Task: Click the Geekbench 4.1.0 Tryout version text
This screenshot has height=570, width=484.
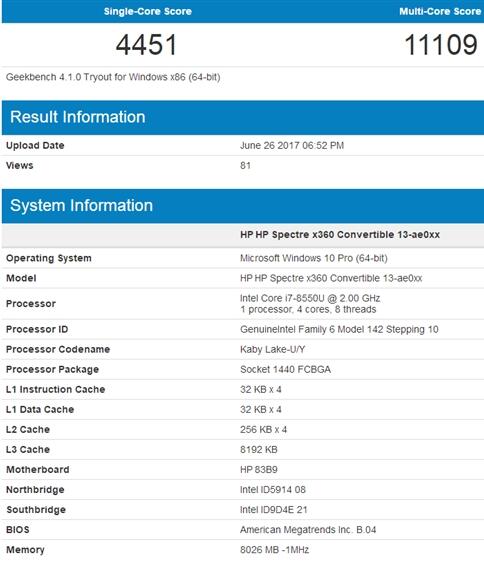Action: click(x=113, y=77)
